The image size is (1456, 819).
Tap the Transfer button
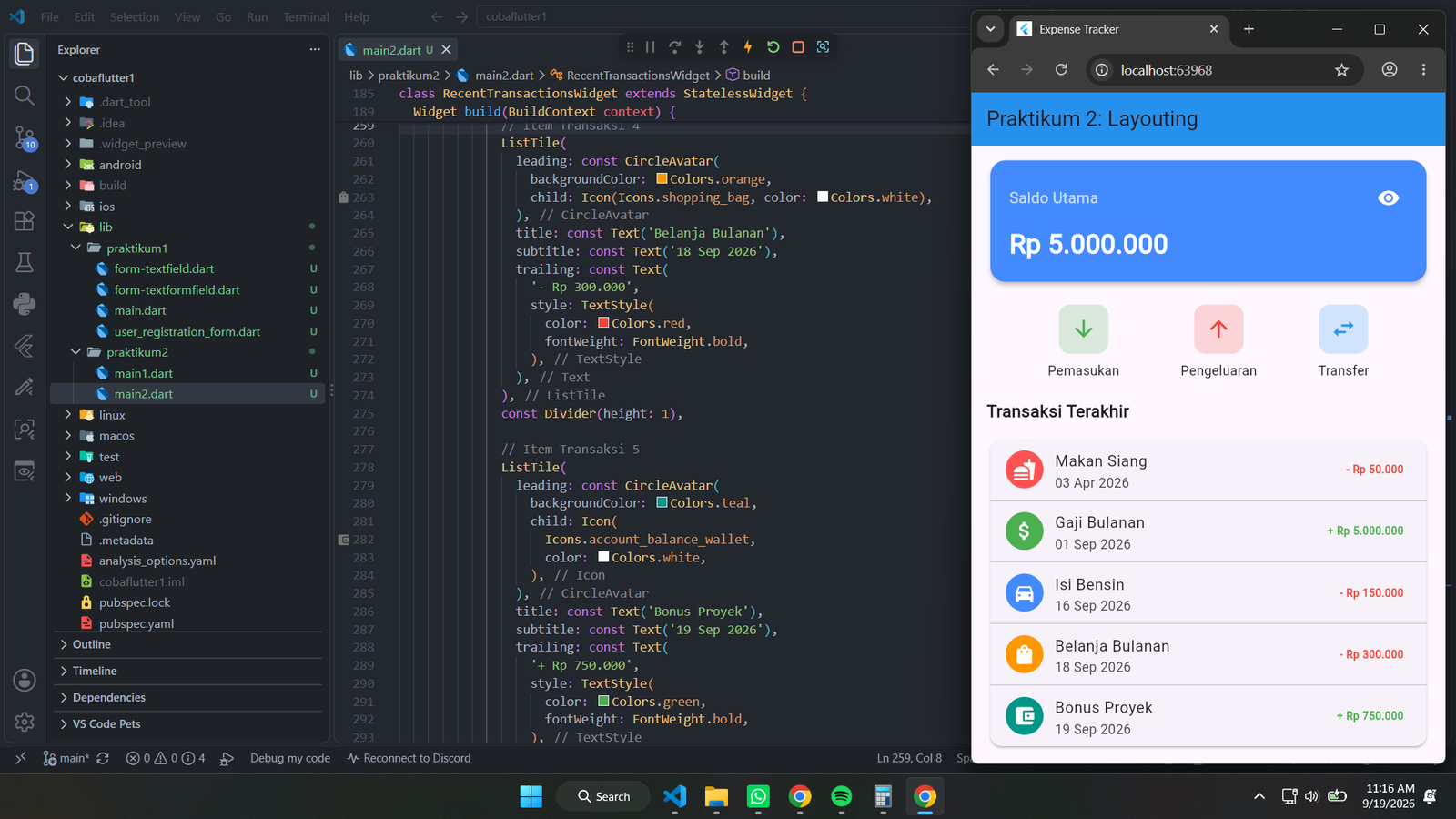pos(1343,341)
